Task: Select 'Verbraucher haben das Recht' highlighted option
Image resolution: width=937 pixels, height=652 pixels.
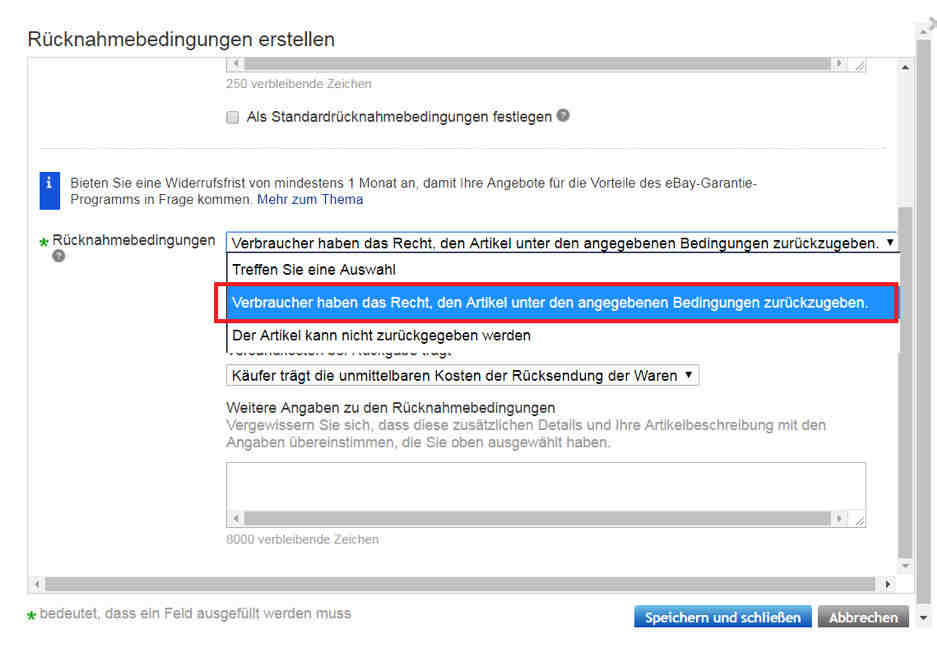Action: point(562,302)
